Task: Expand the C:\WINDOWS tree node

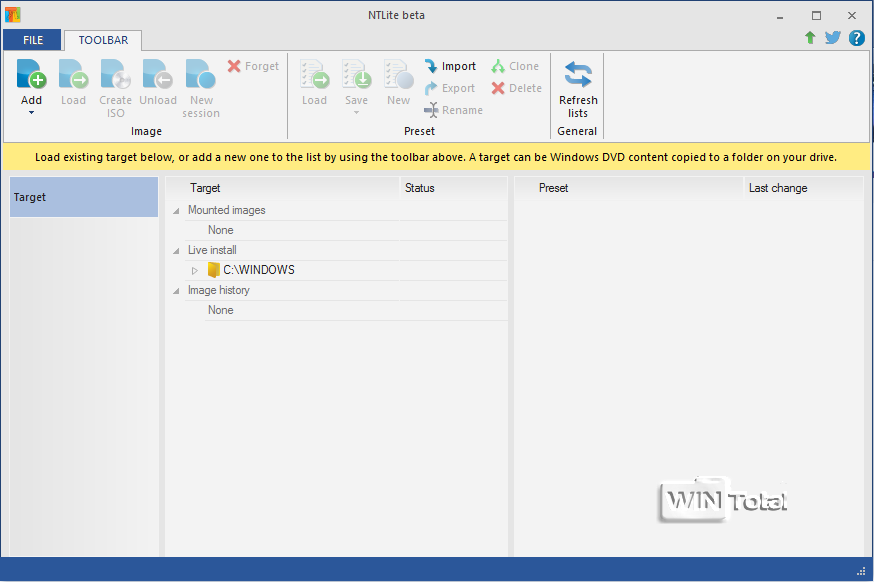Action: [195, 270]
